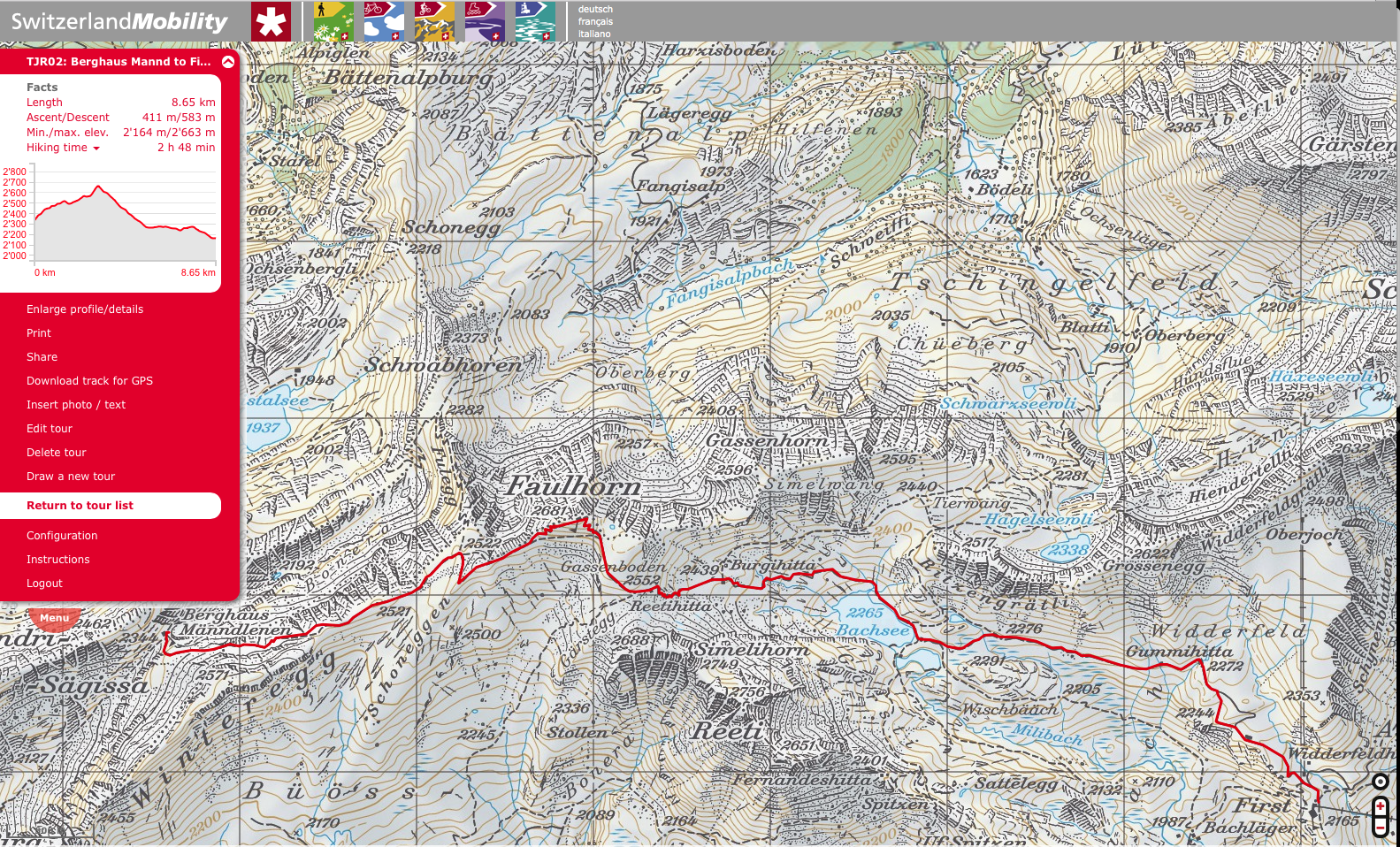
Task: Choose Share from the tour menu
Action: (42, 357)
